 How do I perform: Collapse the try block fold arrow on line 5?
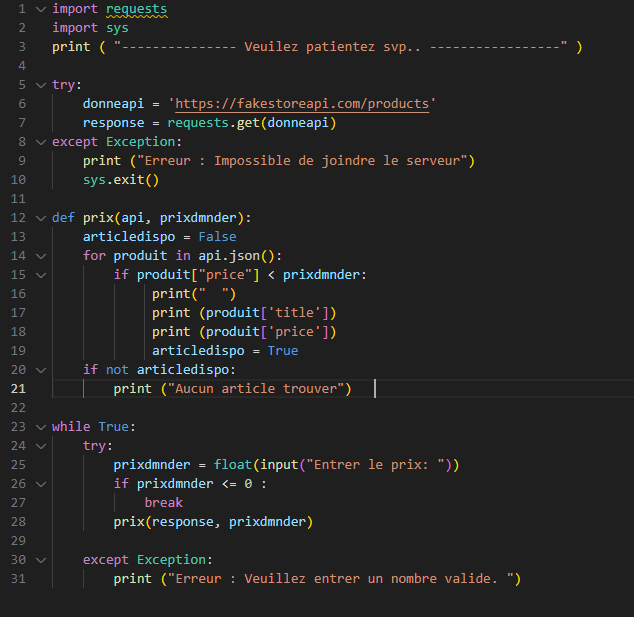tap(41, 85)
